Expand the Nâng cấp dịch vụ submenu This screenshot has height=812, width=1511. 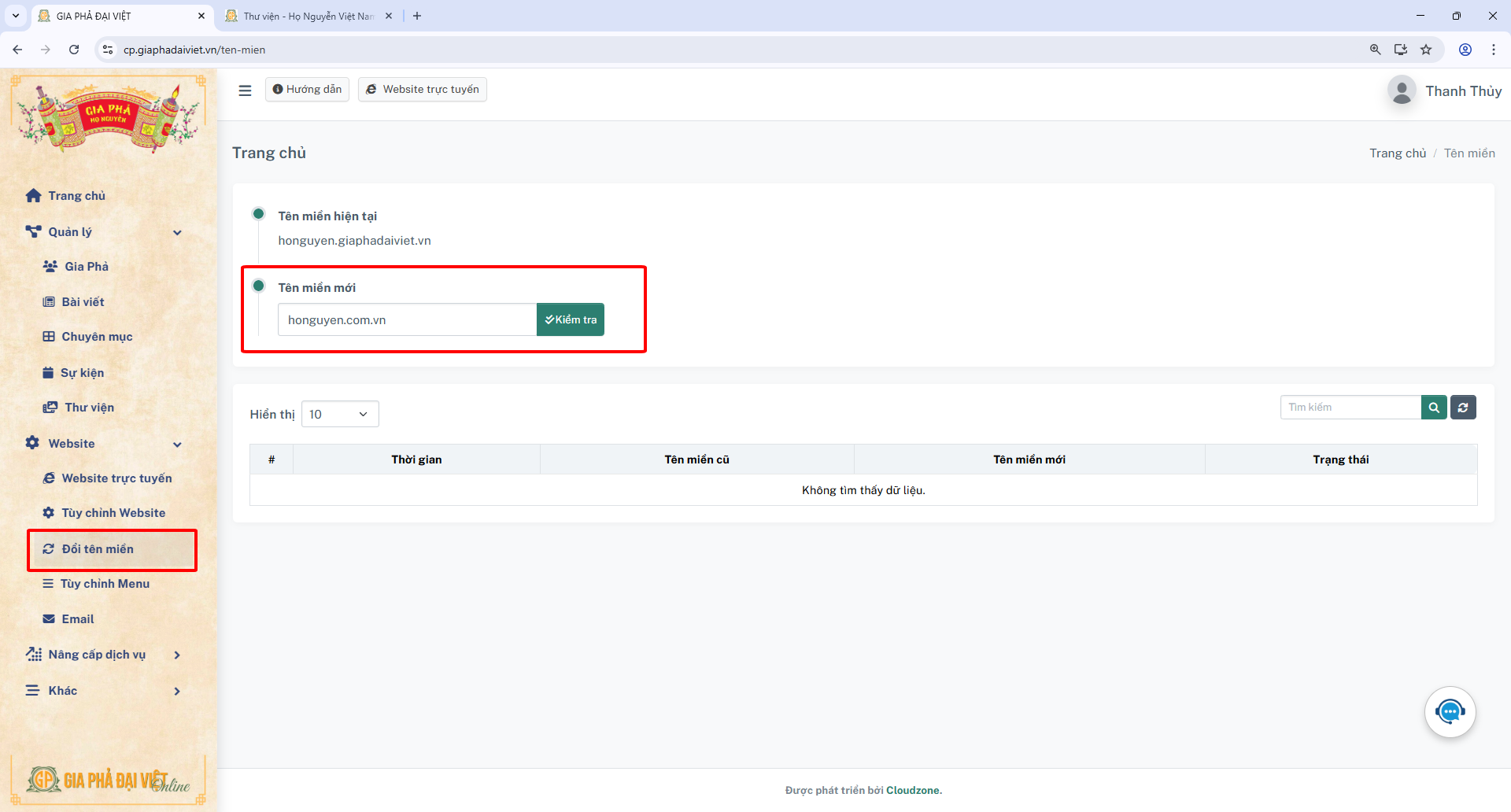[177, 655]
